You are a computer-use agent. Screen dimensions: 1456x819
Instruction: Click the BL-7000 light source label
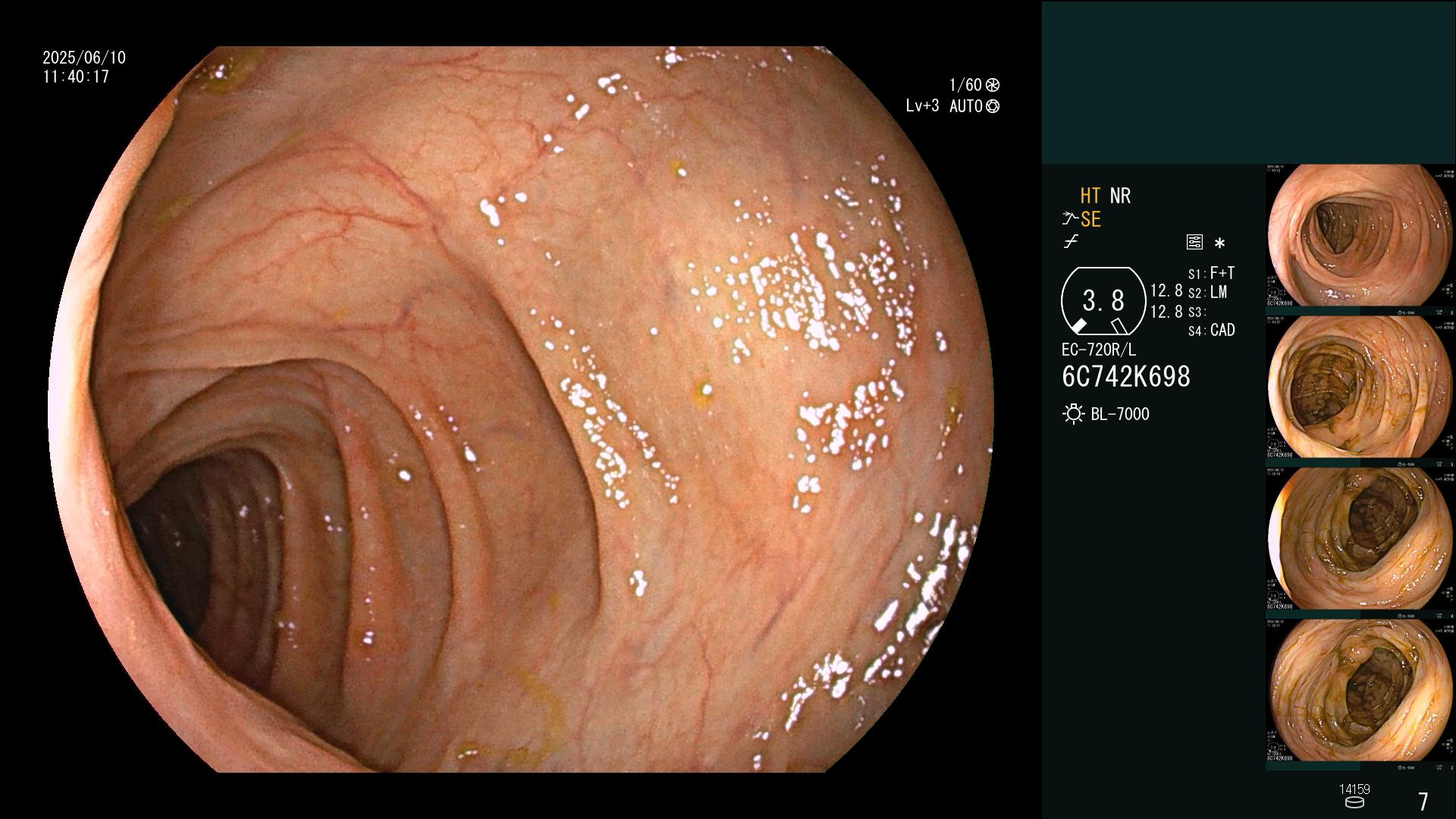click(x=1120, y=414)
